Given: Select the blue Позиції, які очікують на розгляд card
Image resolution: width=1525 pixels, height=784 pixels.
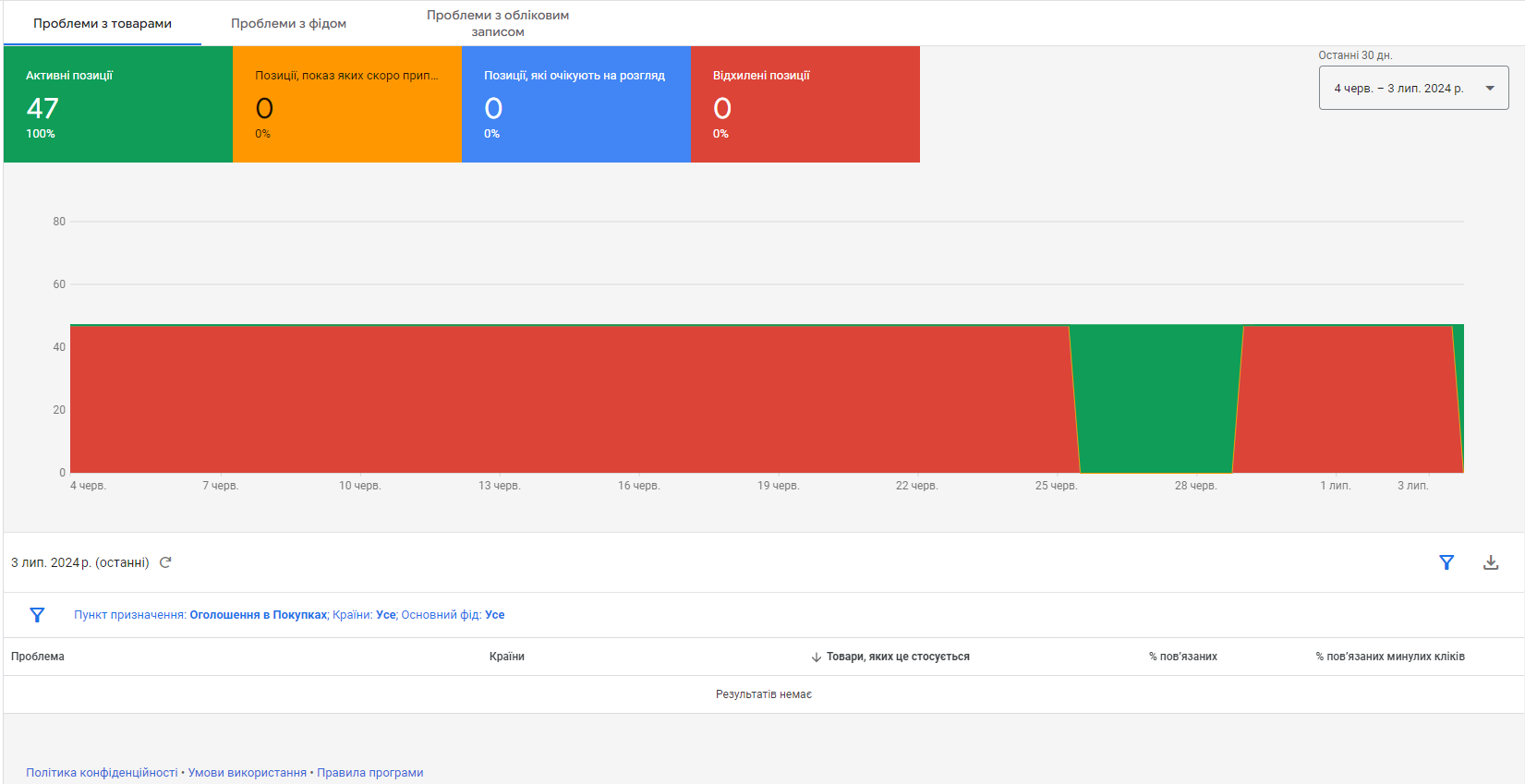Looking at the screenshot, I should [575, 104].
